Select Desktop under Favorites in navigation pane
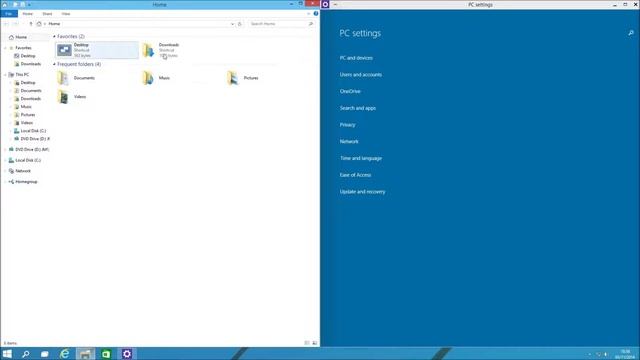The height and width of the screenshot is (360, 640). pos(28,56)
